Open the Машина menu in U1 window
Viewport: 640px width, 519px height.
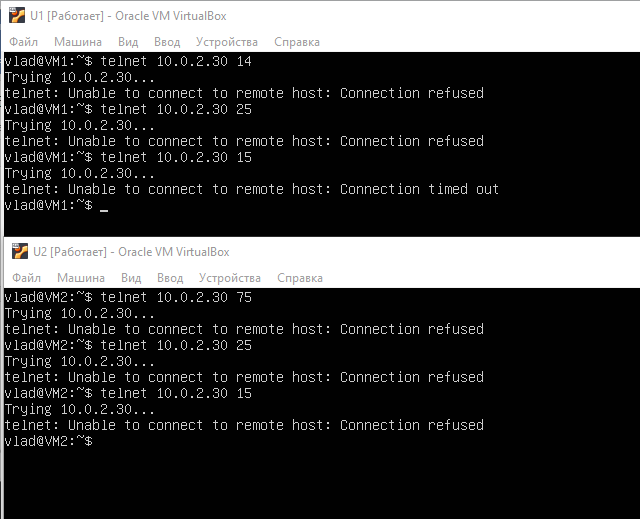click(x=78, y=42)
